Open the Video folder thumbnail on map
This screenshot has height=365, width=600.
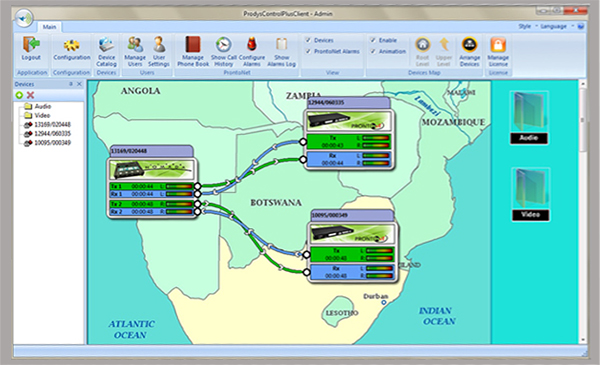click(x=530, y=194)
